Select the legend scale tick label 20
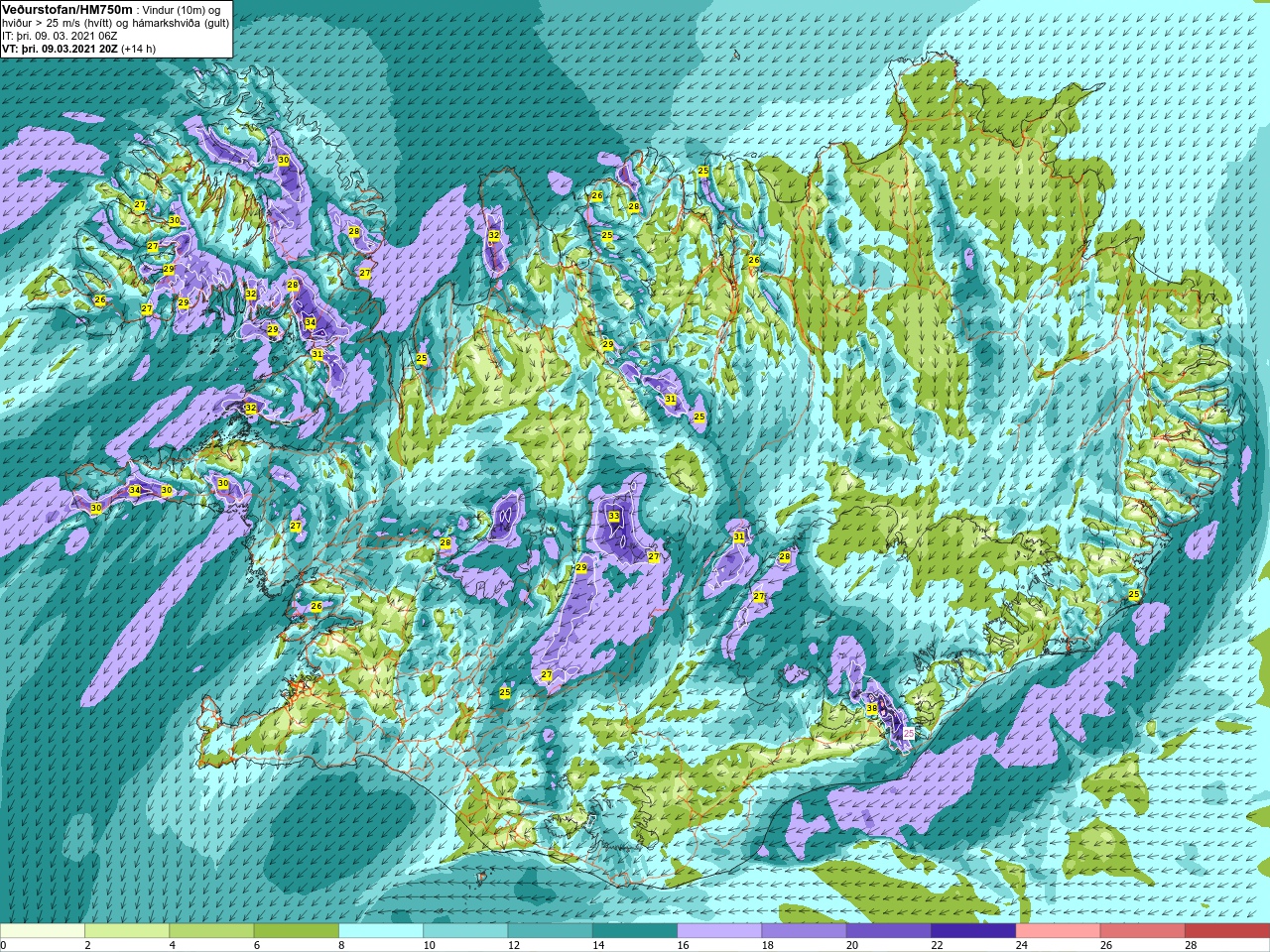The height and width of the screenshot is (952, 1270). 852,945
